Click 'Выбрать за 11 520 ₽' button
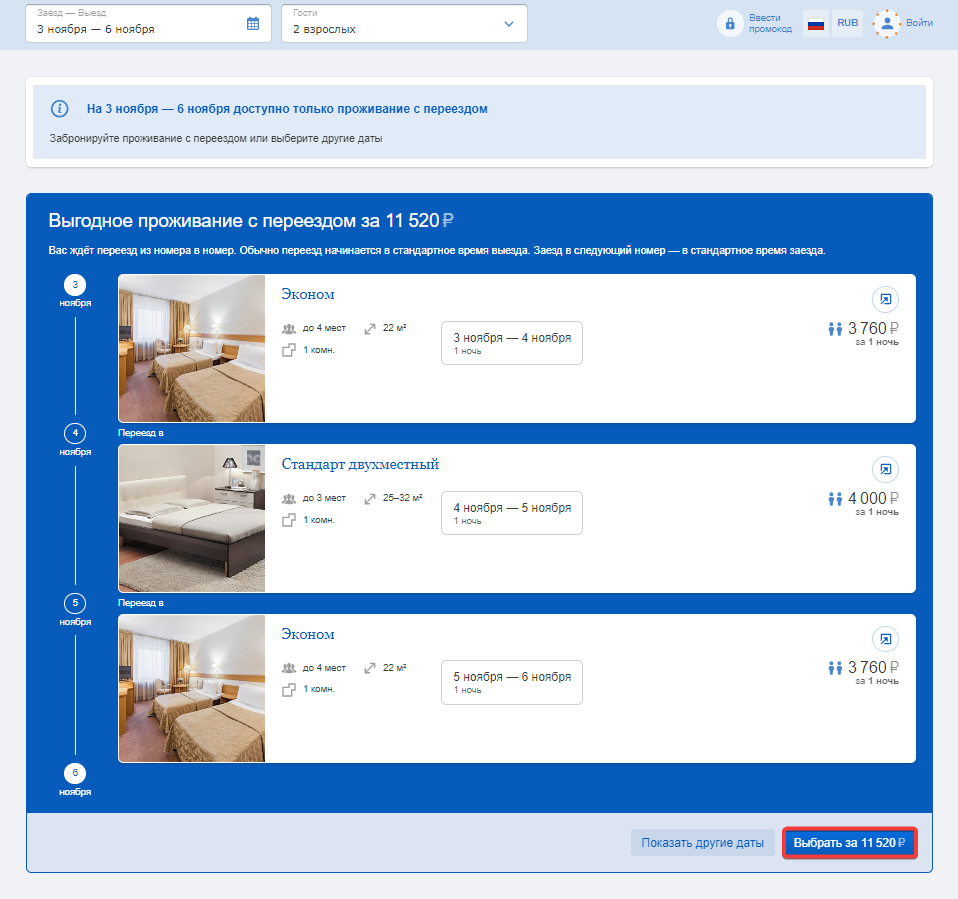The height and width of the screenshot is (899, 958). coord(849,843)
